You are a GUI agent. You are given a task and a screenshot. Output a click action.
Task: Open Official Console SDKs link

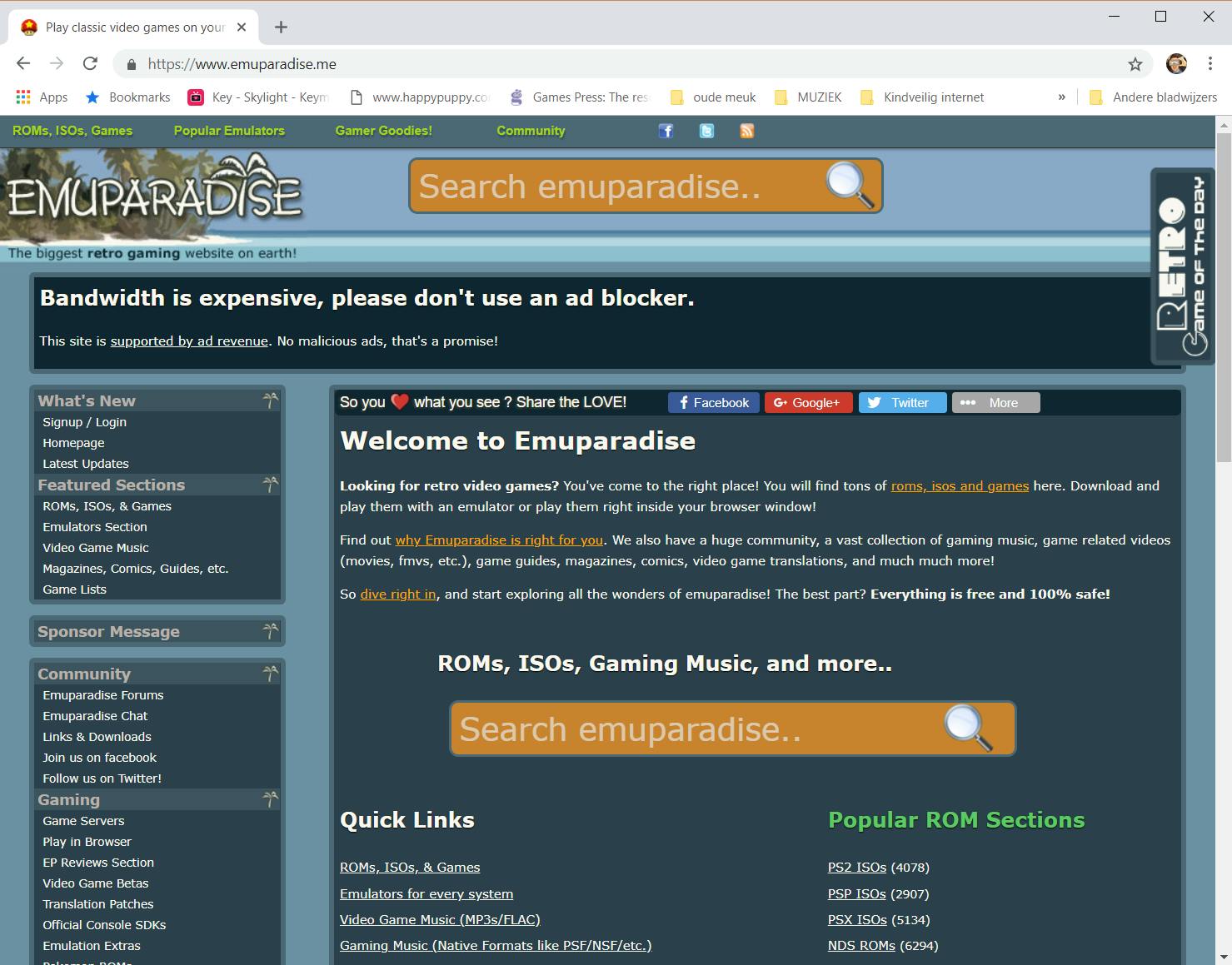[x=104, y=925]
